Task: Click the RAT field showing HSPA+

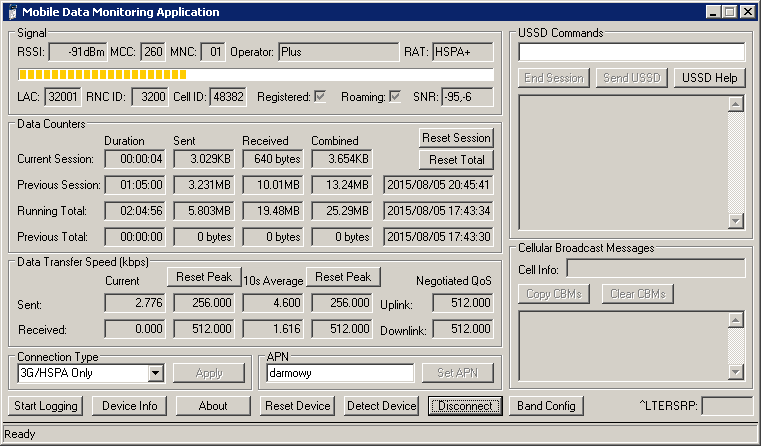Action: (463, 52)
